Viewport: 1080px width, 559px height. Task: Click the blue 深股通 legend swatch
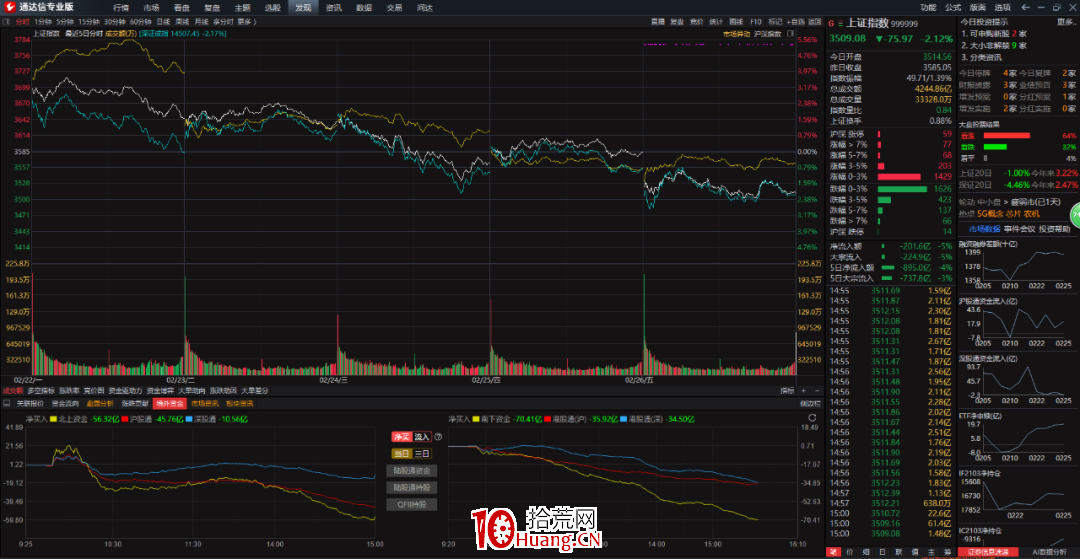click(x=188, y=419)
